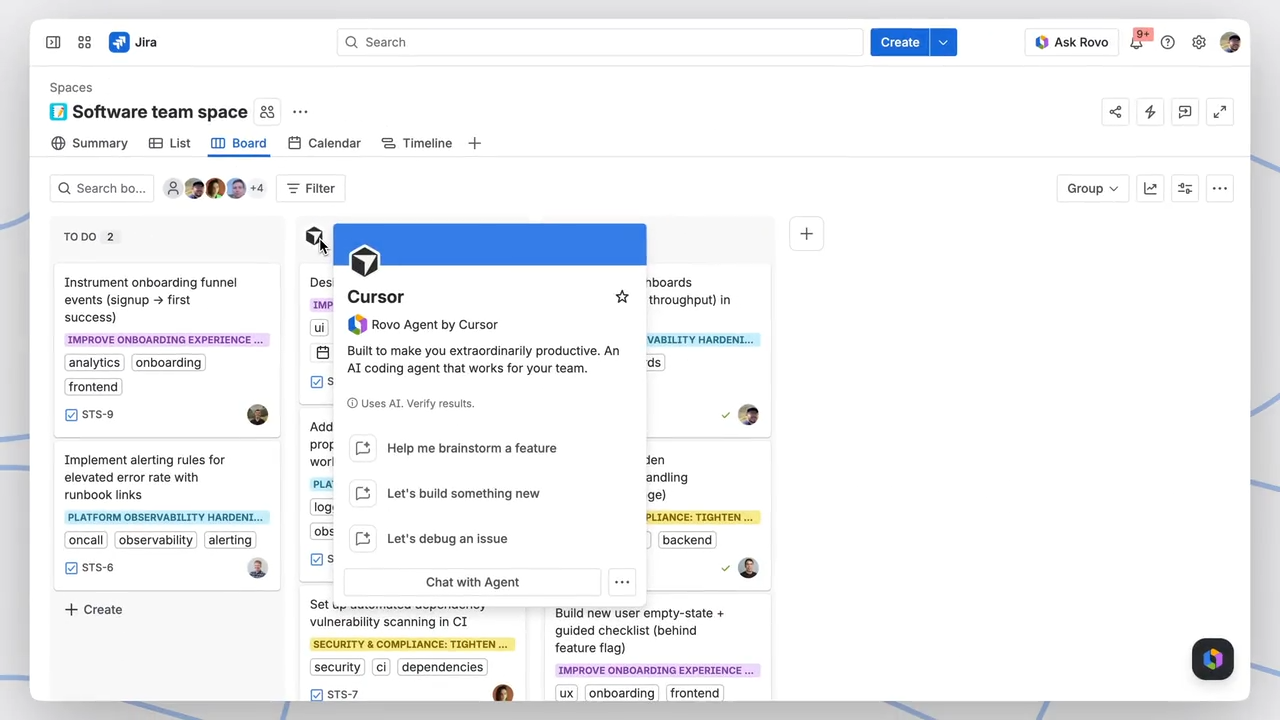Enter full screen mode
Image resolution: width=1280 pixels, height=720 pixels.
1220,112
